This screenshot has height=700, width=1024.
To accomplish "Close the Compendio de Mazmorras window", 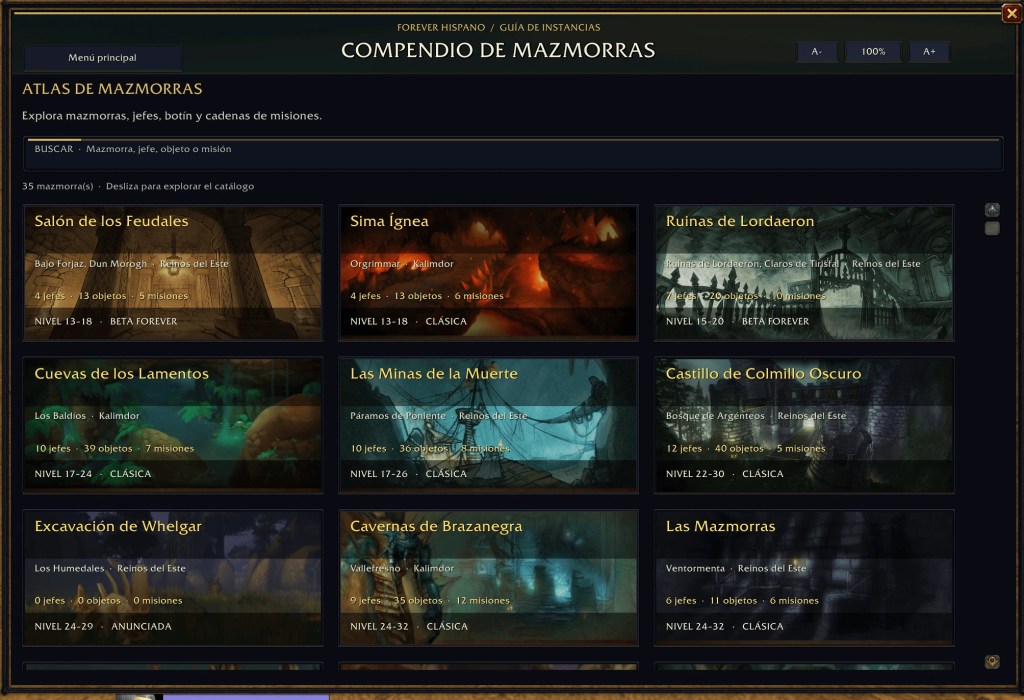I will pyautogui.click(x=1012, y=13).
